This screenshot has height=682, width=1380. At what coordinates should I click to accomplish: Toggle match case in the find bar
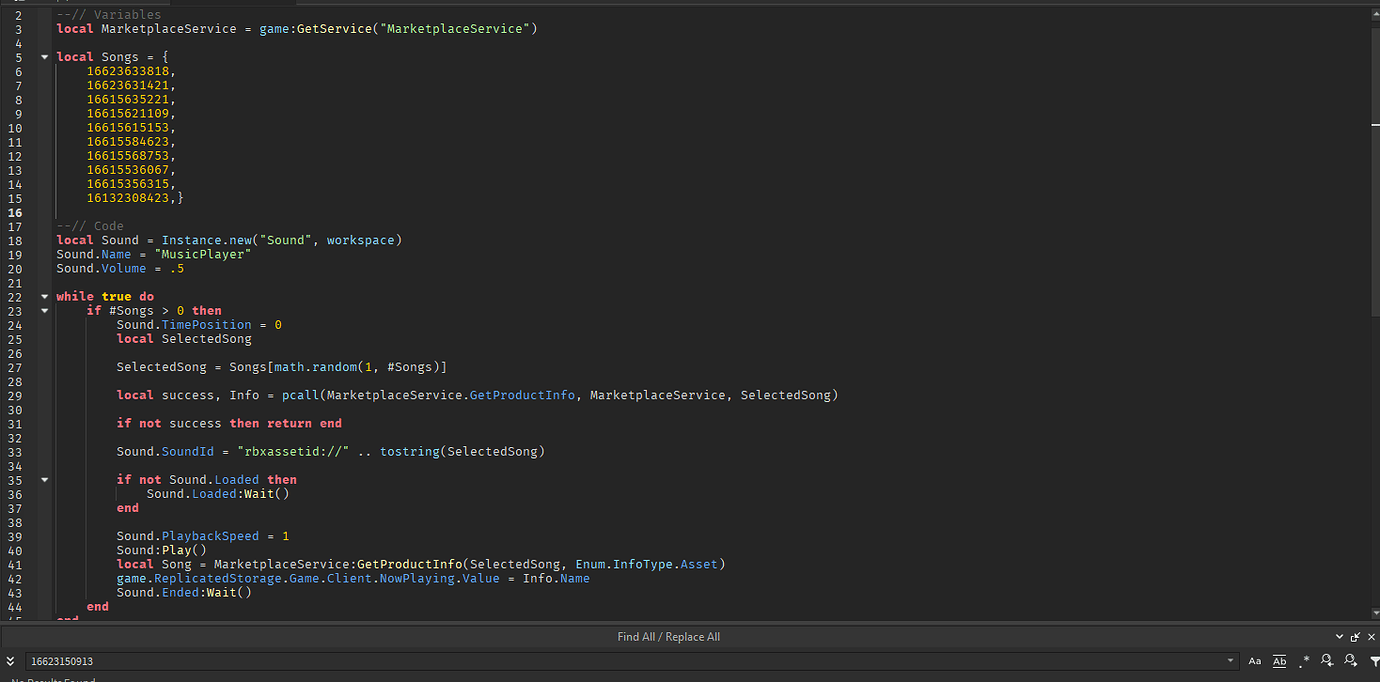pos(1255,661)
